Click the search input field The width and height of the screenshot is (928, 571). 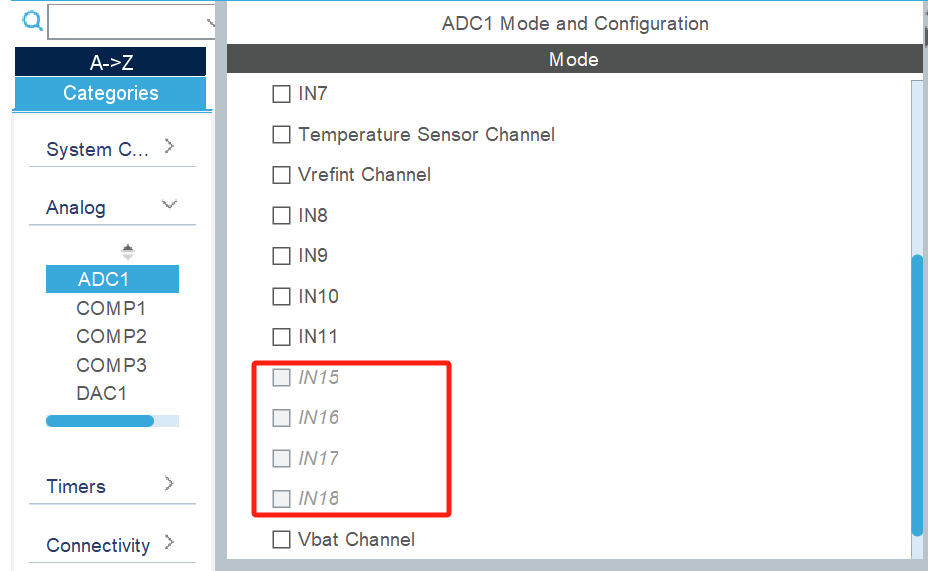(130, 21)
